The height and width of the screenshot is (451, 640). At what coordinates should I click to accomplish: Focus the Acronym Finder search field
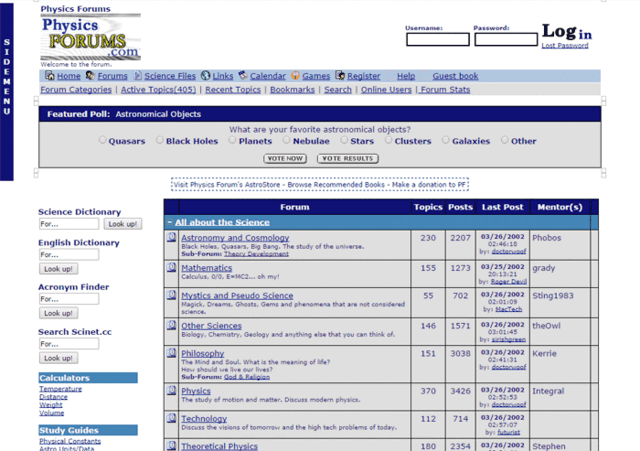tap(69, 299)
